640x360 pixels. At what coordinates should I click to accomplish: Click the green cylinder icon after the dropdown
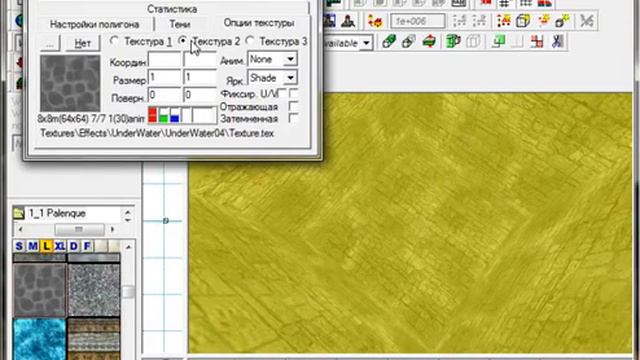click(389, 42)
